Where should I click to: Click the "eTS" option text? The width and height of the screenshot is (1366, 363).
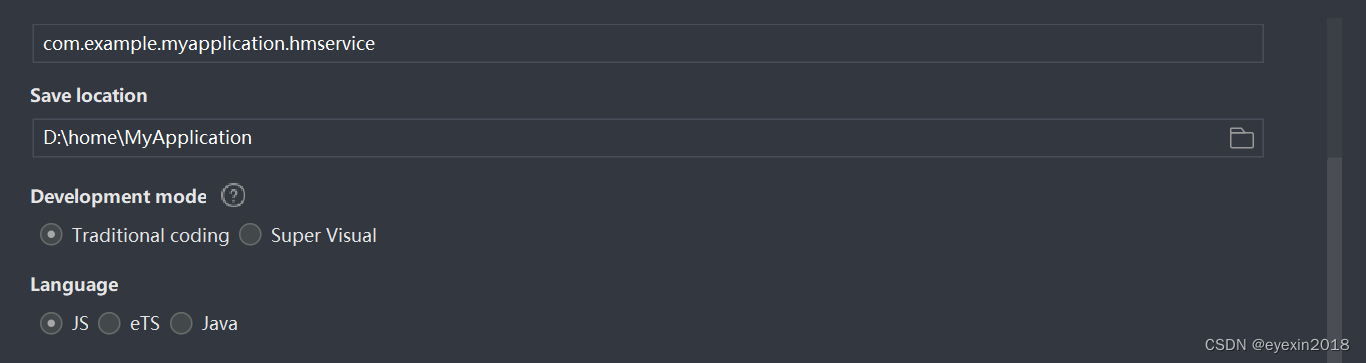[x=145, y=324]
